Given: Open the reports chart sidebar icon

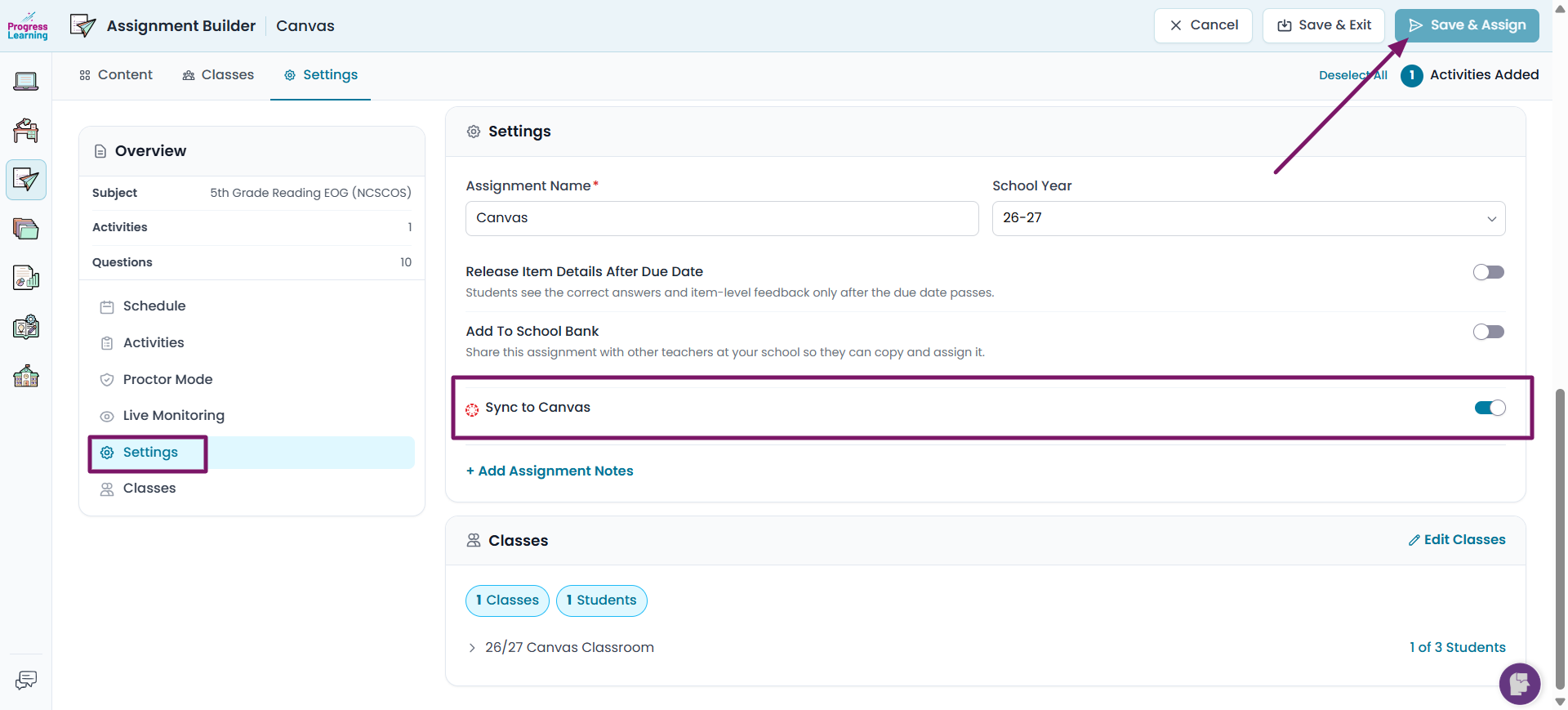Looking at the screenshot, I should pyautogui.click(x=26, y=278).
